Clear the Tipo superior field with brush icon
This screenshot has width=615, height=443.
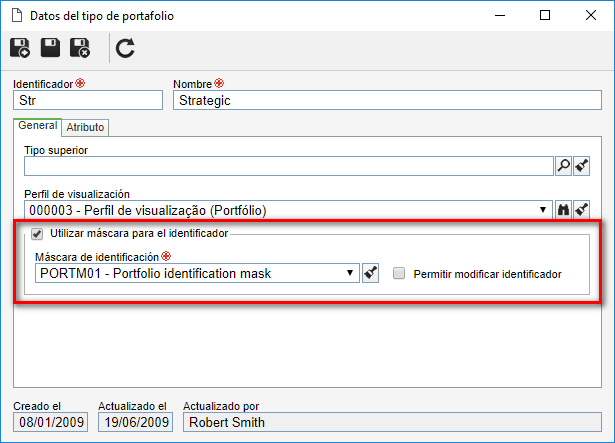coord(582,166)
